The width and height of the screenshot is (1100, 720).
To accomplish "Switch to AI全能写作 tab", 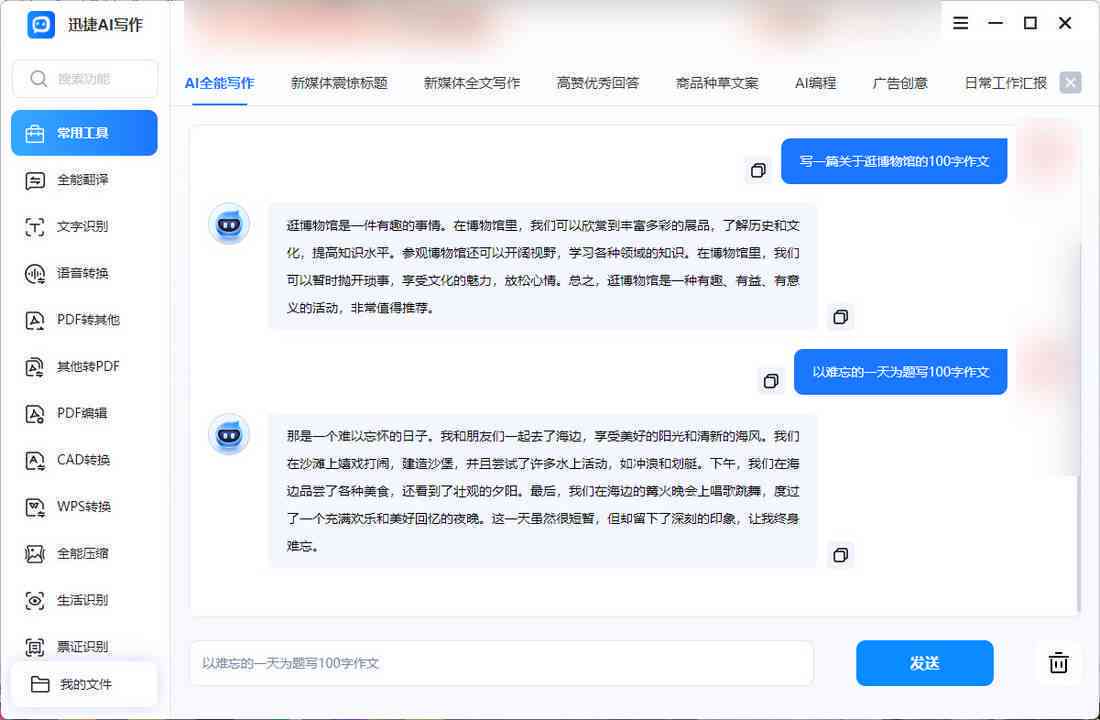I will 220,83.
